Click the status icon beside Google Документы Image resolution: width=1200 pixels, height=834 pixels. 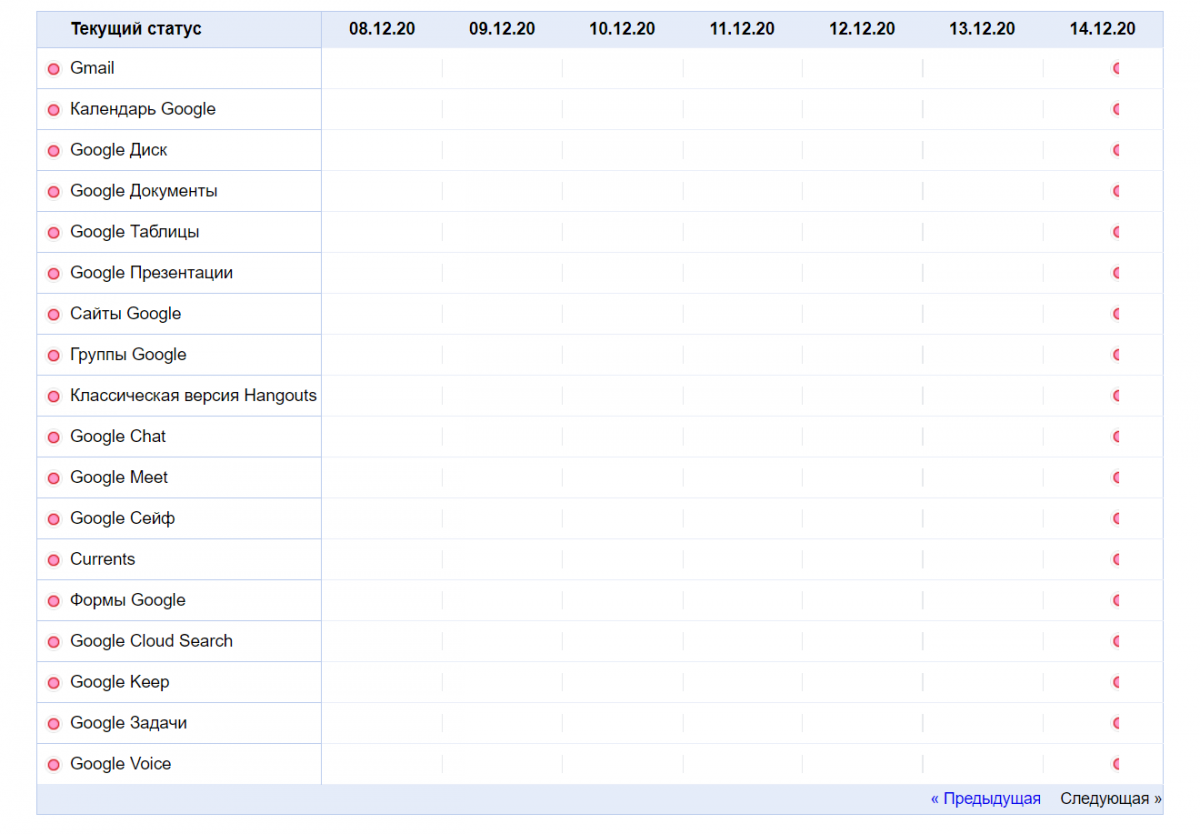54,192
